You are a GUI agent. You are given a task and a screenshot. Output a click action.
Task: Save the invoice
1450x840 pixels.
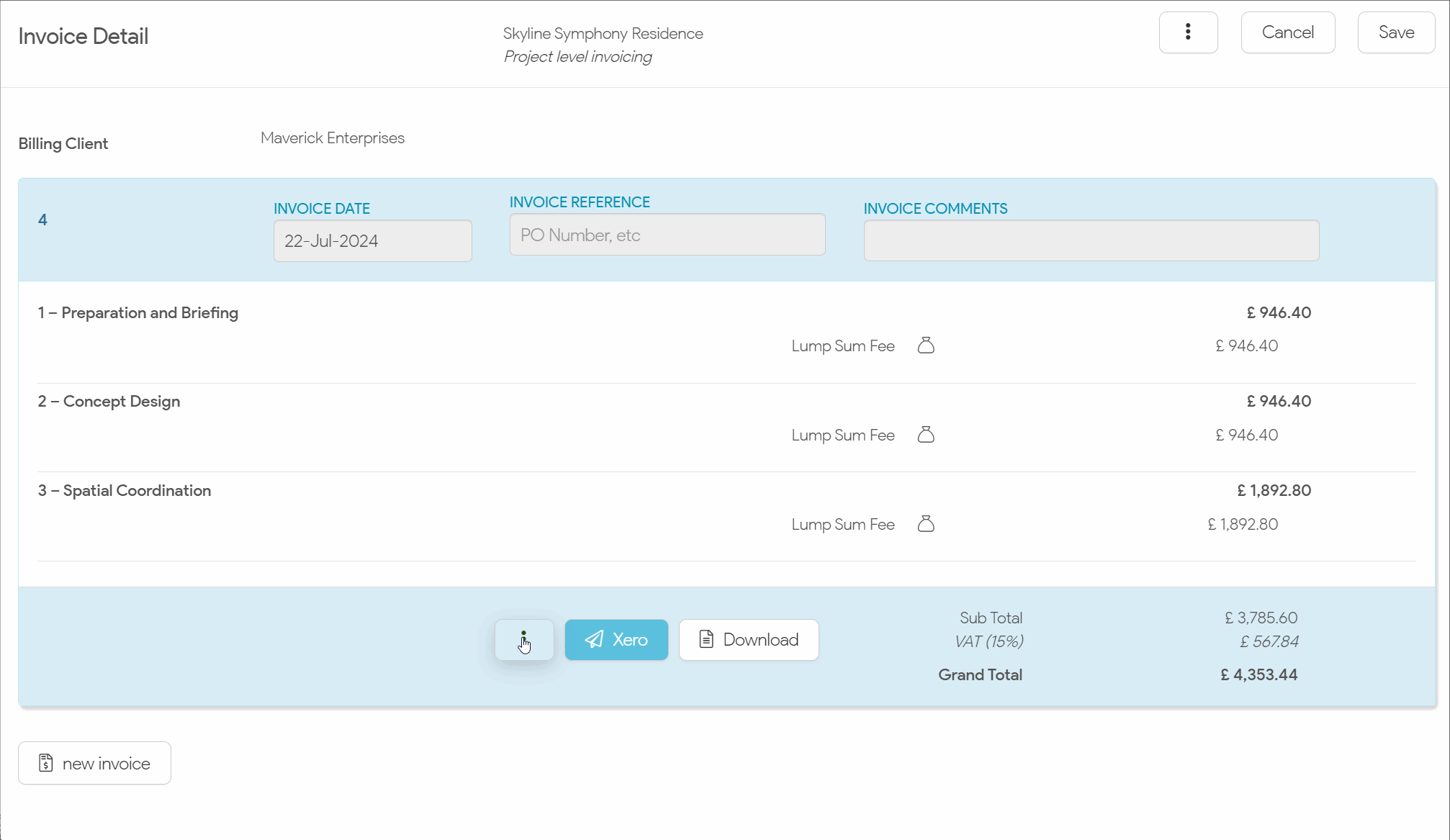[1396, 32]
